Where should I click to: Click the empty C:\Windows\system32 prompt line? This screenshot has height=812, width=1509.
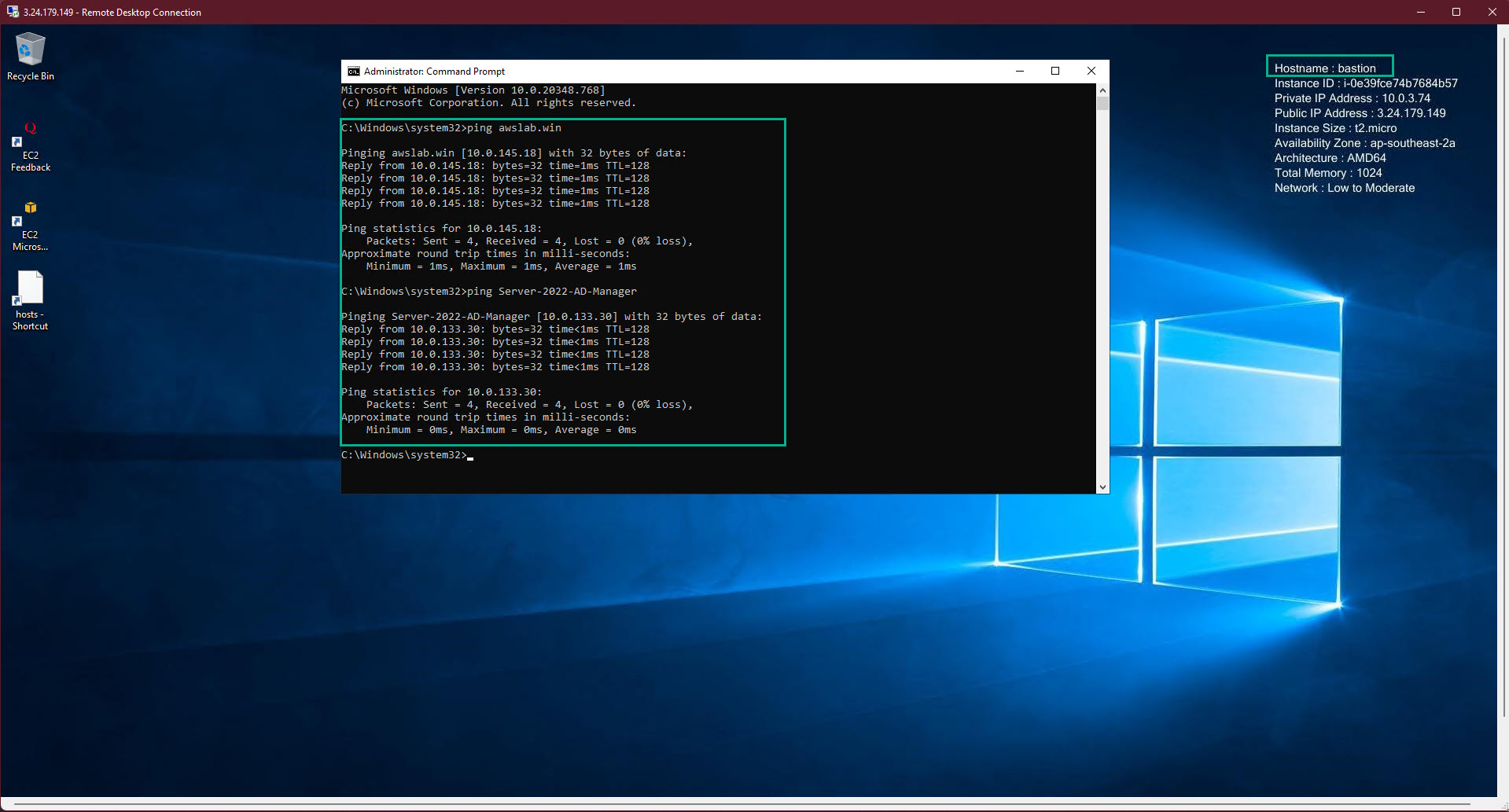(407, 454)
